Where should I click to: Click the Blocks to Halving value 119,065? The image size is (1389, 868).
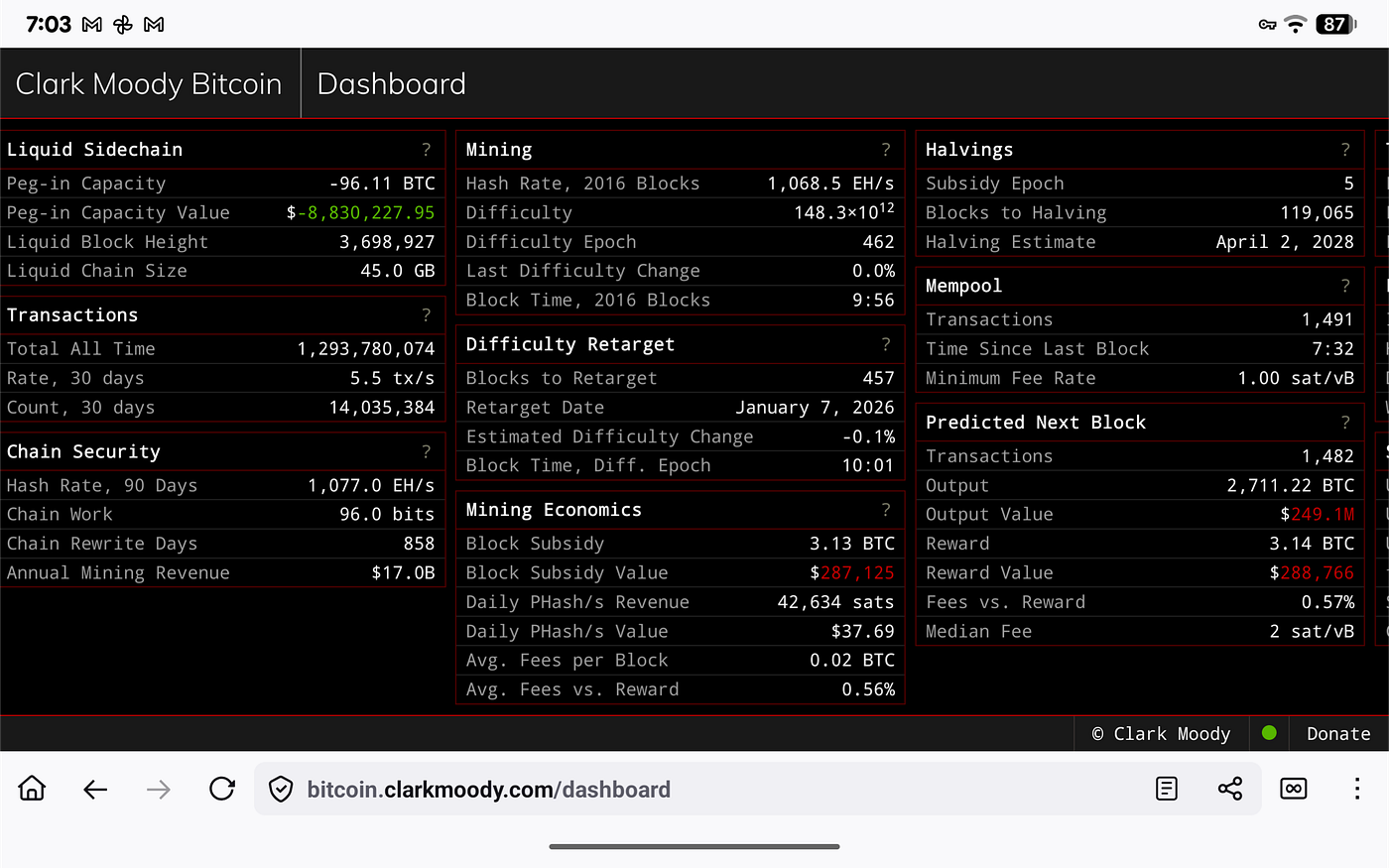coord(1318,213)
